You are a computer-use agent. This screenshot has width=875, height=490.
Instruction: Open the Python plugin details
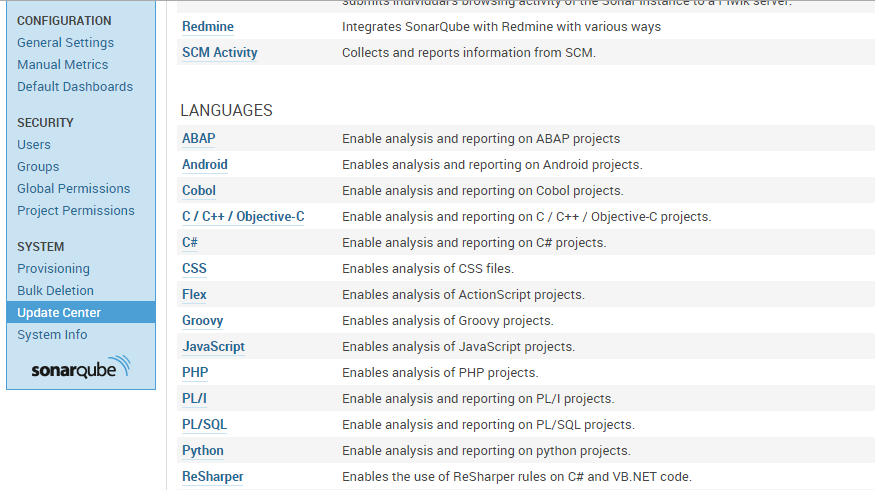point(203,451)
